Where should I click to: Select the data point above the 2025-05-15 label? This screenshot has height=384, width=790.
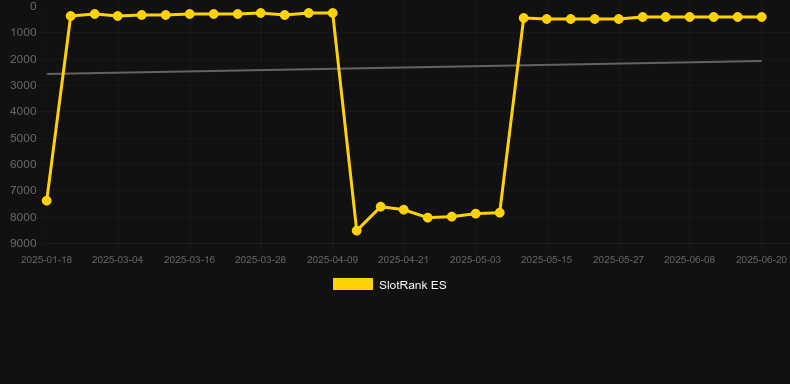547,19
